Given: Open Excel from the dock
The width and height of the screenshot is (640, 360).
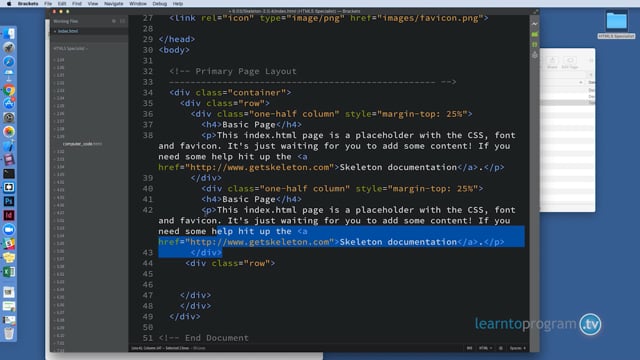Looking at the screenshot, I should pos(9,271).
